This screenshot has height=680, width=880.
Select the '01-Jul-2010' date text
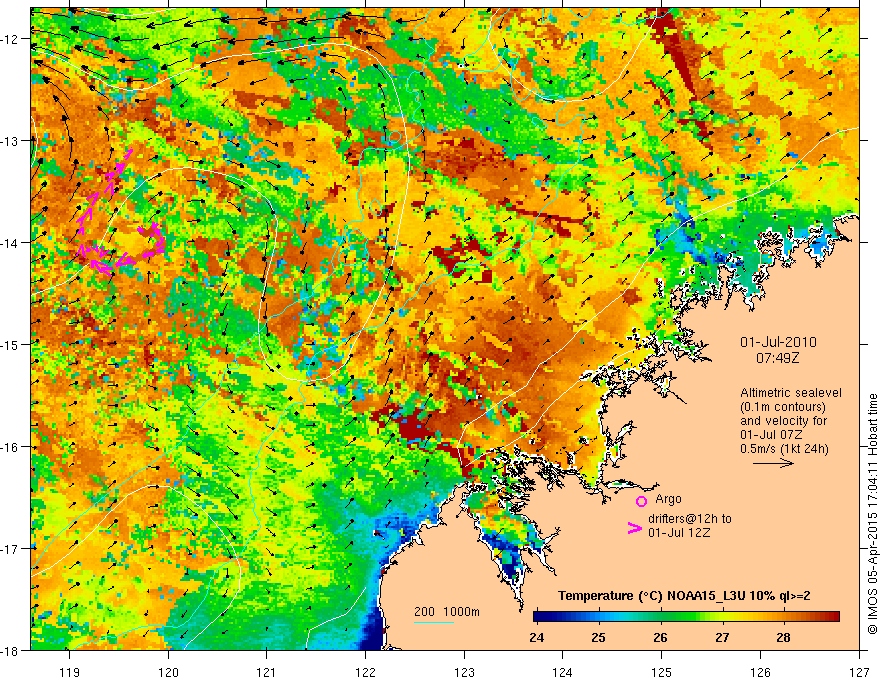pos(778,342)
